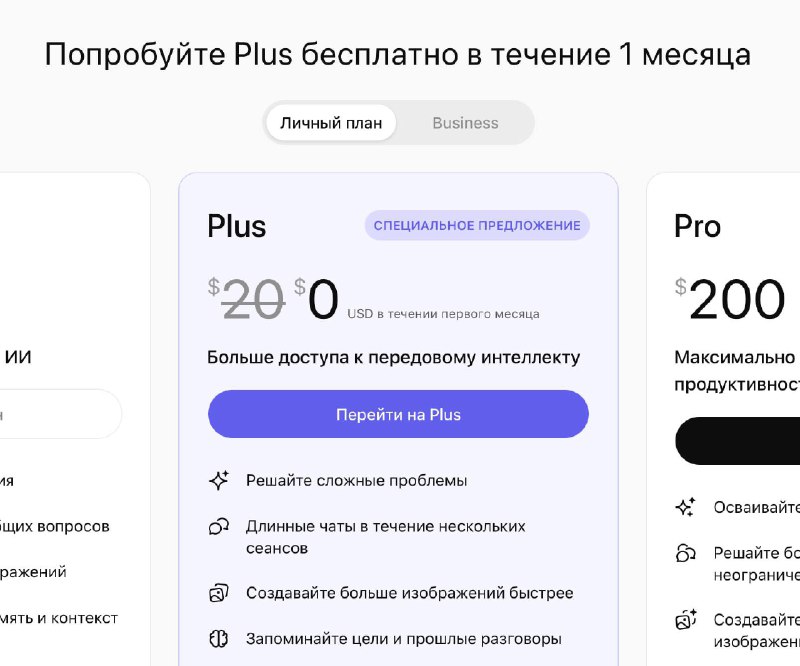
Task: Select the 'Plus' plan title
Action: tap(236, 226)
